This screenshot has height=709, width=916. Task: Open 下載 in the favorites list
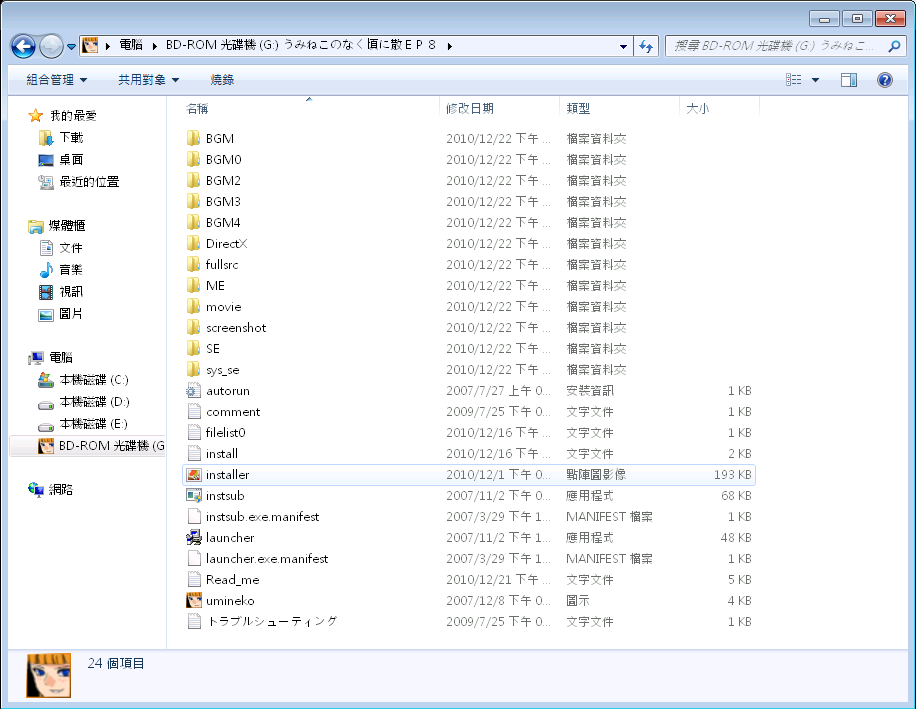click(x=61, y=138)
